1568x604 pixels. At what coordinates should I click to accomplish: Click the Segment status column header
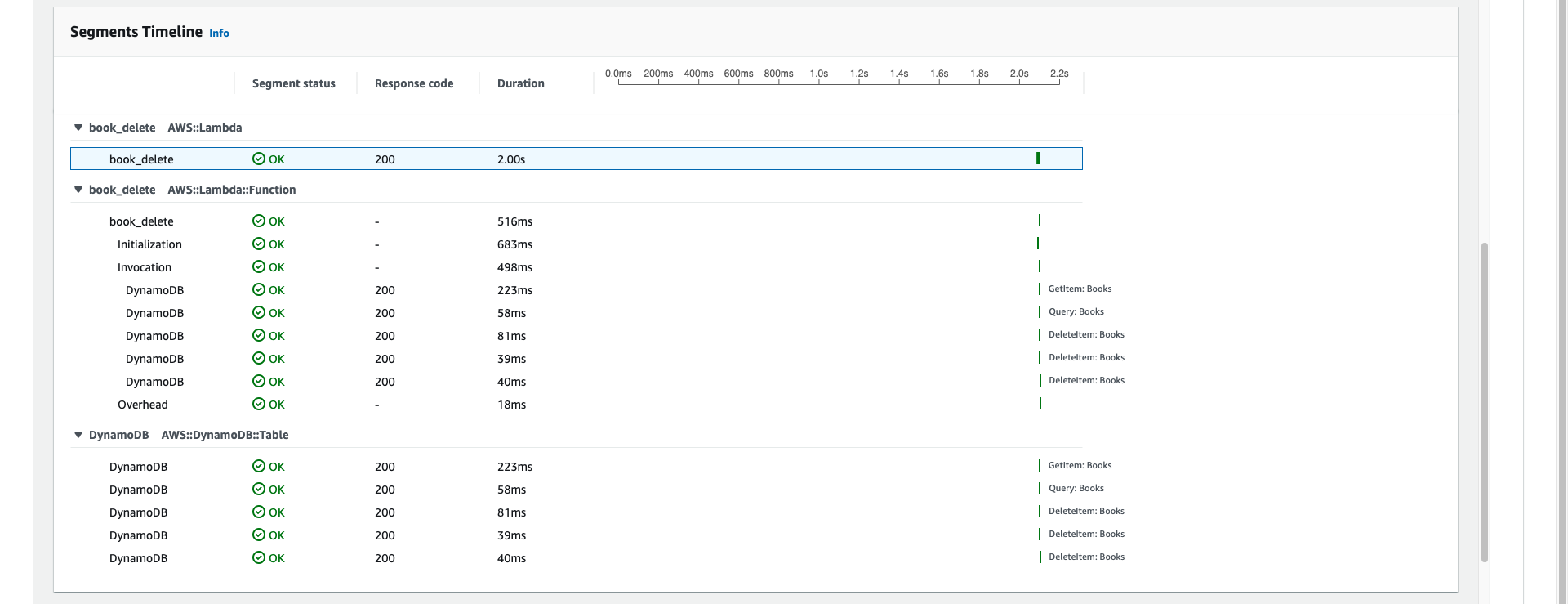tap(294, 83)
